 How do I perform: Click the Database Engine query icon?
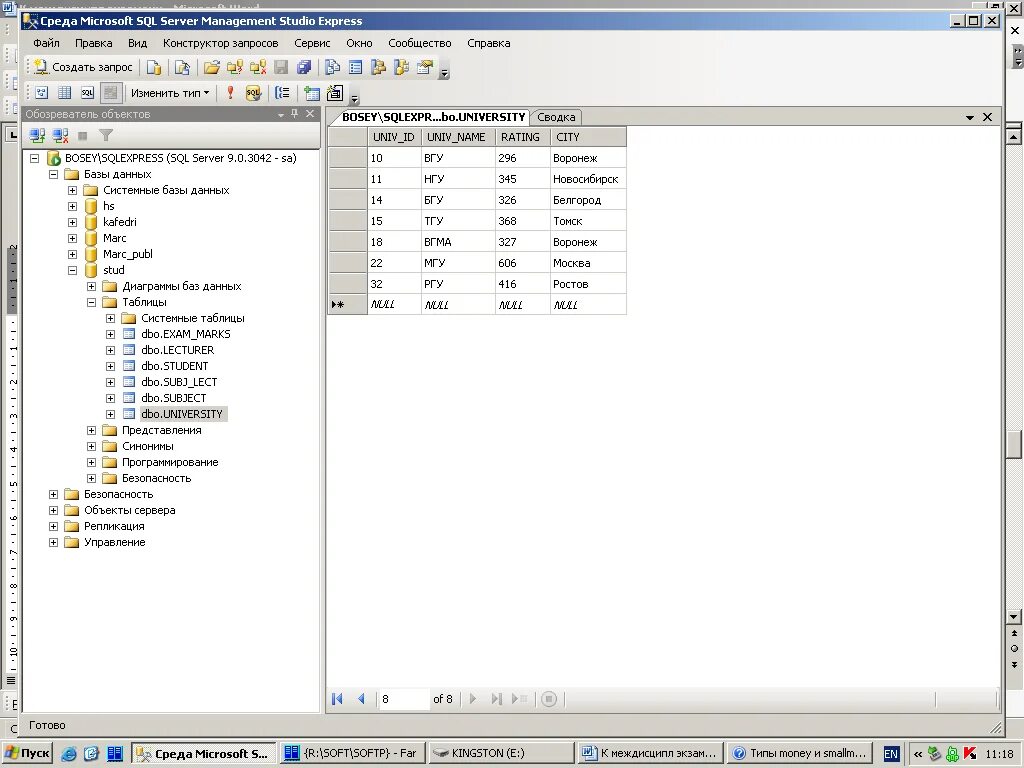click(x=154, y=67)
